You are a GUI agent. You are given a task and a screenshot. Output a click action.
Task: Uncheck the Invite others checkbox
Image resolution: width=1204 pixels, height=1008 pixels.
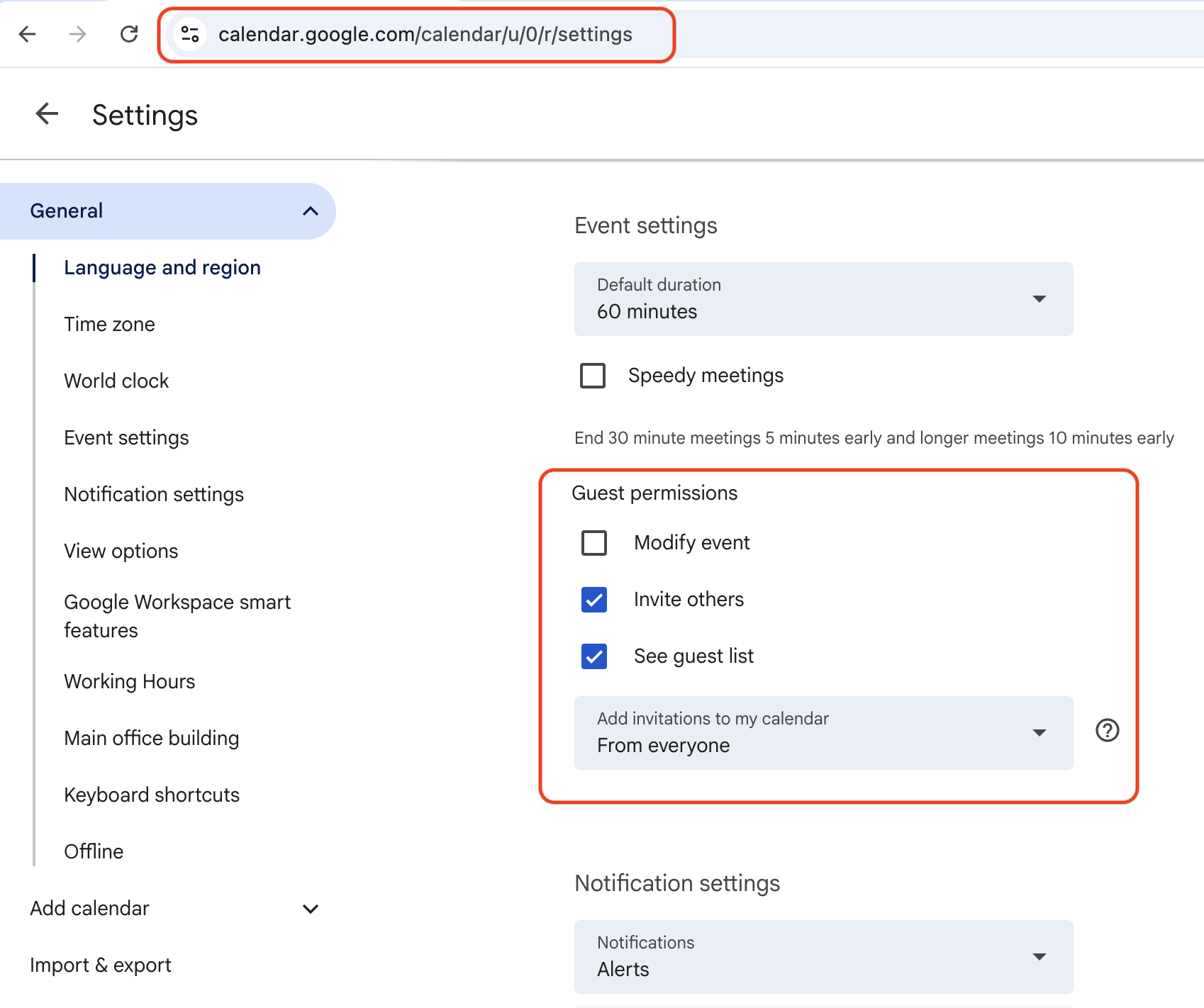coord(594,600)
